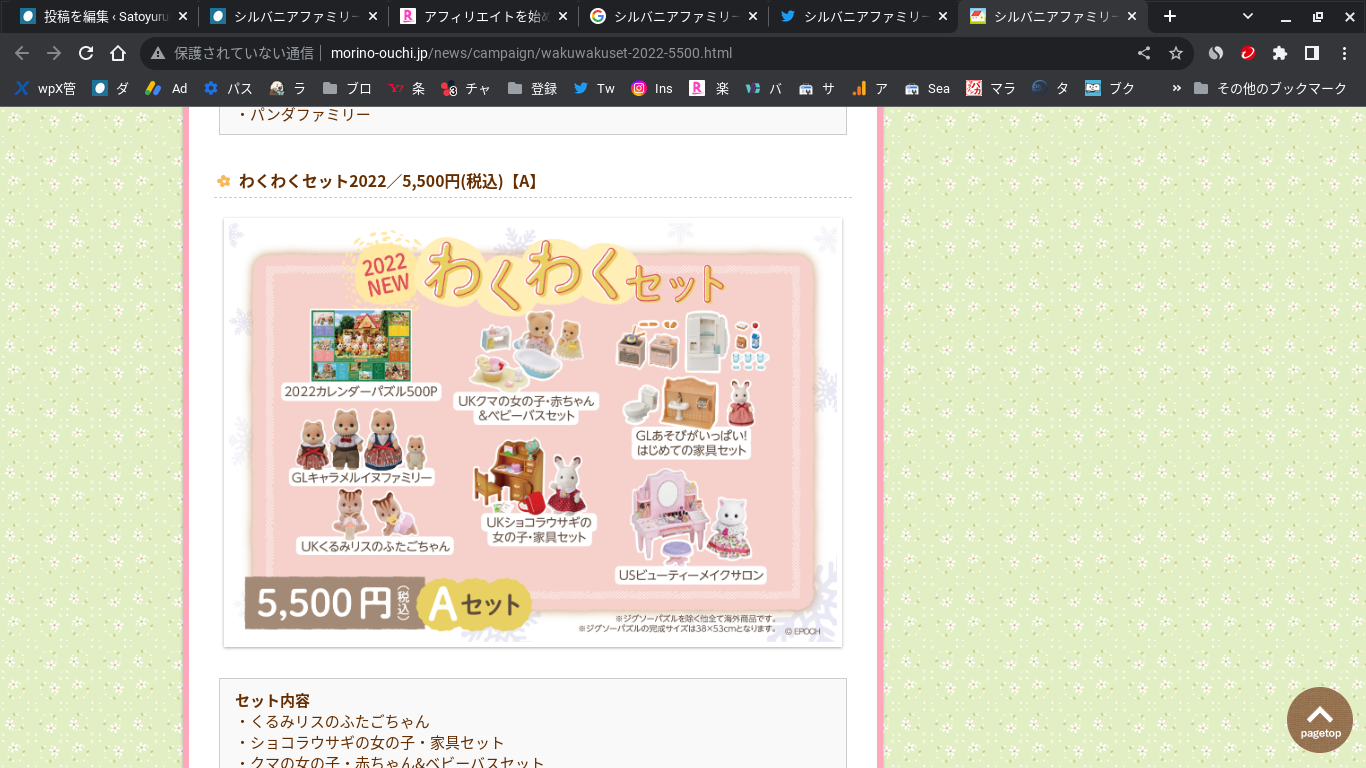The image size is (1366, 768).
Task: Share this page via address bar icon
Action: pos(1144,53)
